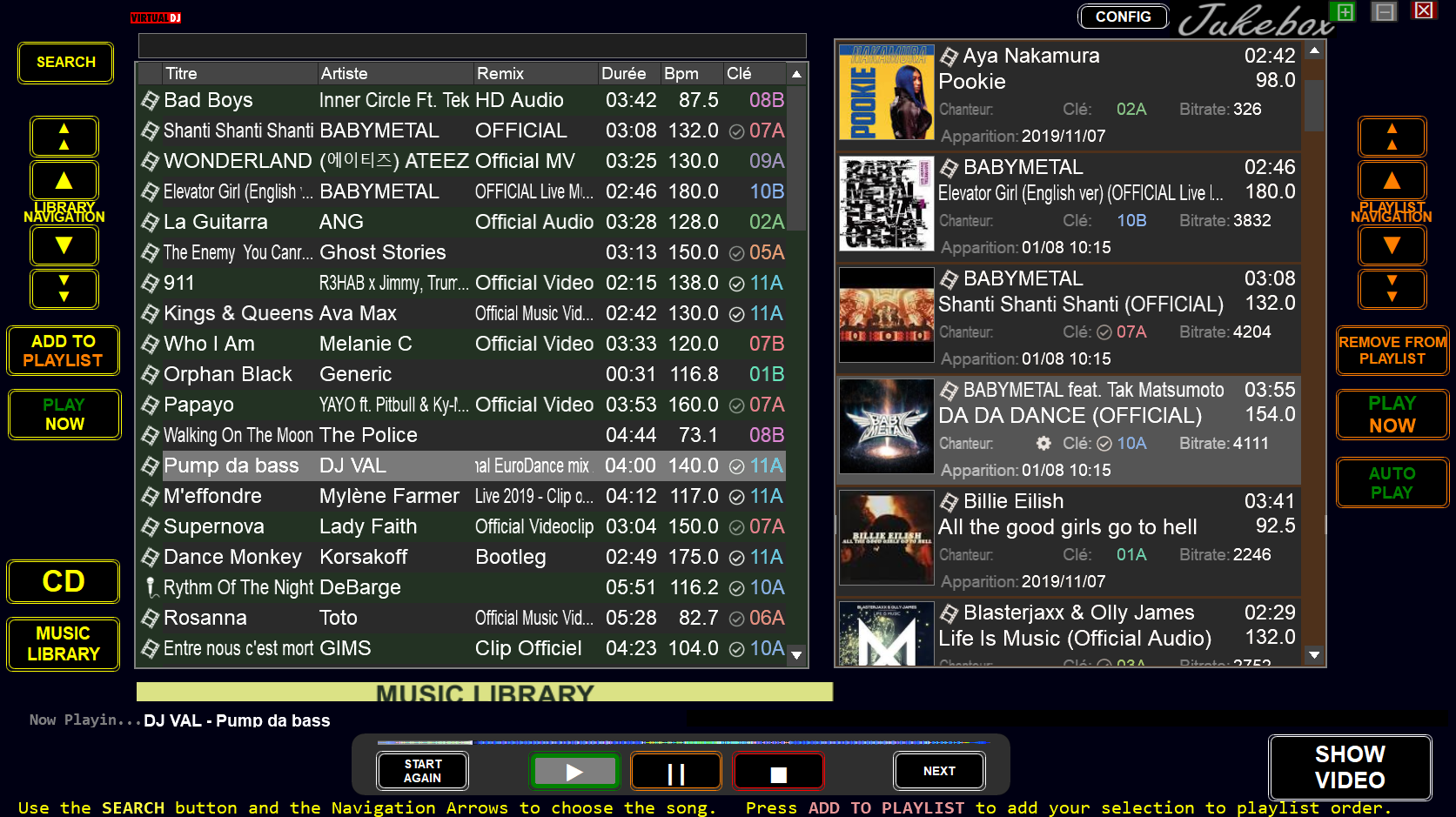Toggle SHOW VIDEO display
This screenshot has height=817, width=1456.
[1349, 767]
